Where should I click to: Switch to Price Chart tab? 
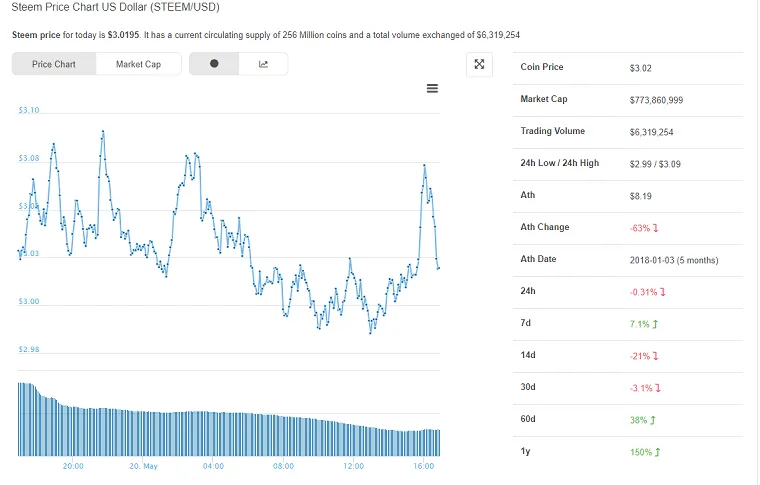tap(54, 64)
